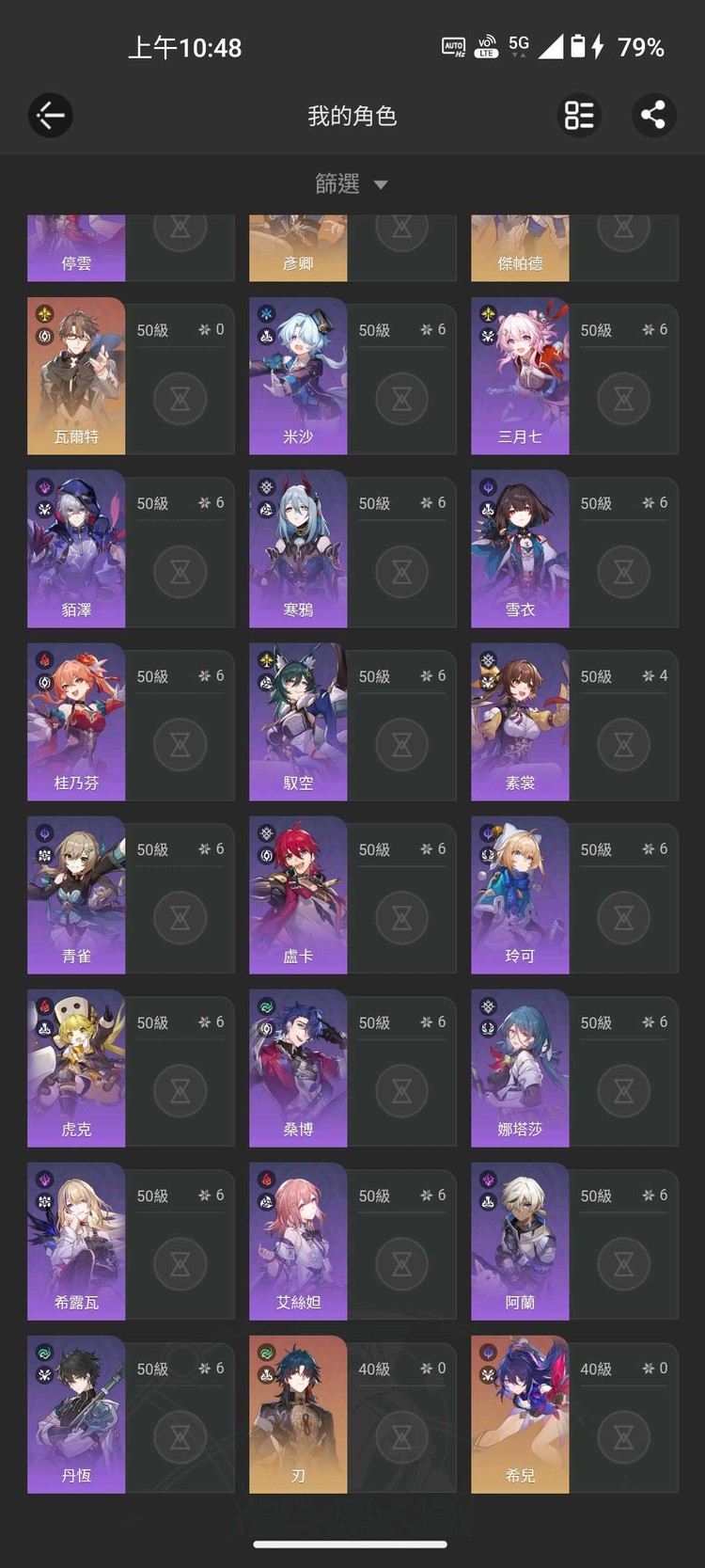Screen dimensions: 705x1568
Task: Tap the dropdown arrow beside 篩選
Action: tap(381, 185)
